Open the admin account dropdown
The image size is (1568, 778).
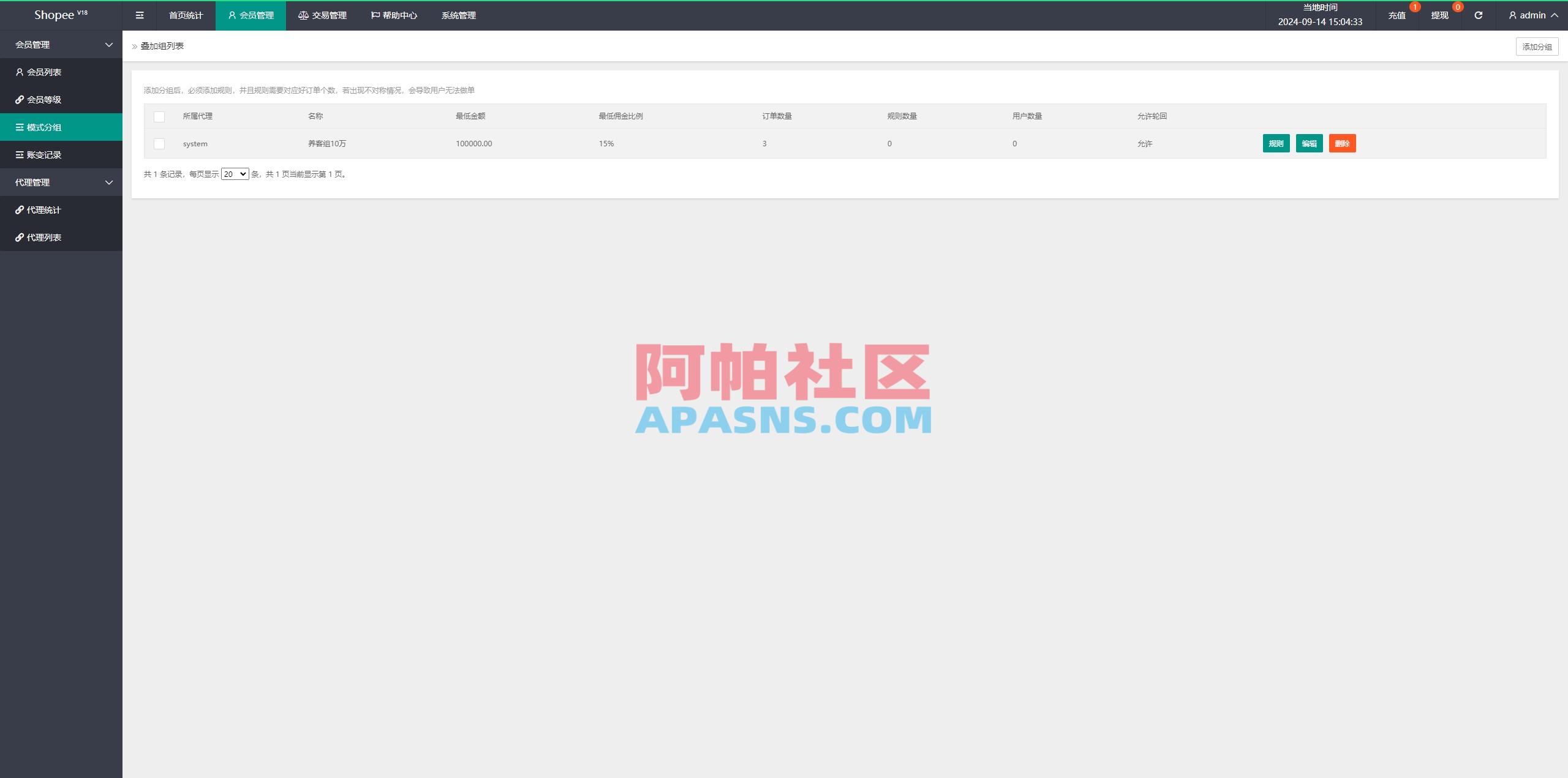(x=1531, y=15)
